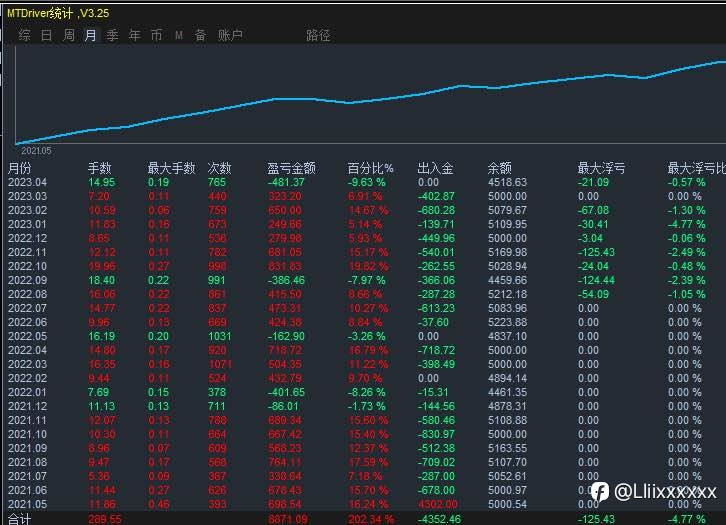
Task: Select the 周 weekly tab
Action: click(x=69, y=35)
